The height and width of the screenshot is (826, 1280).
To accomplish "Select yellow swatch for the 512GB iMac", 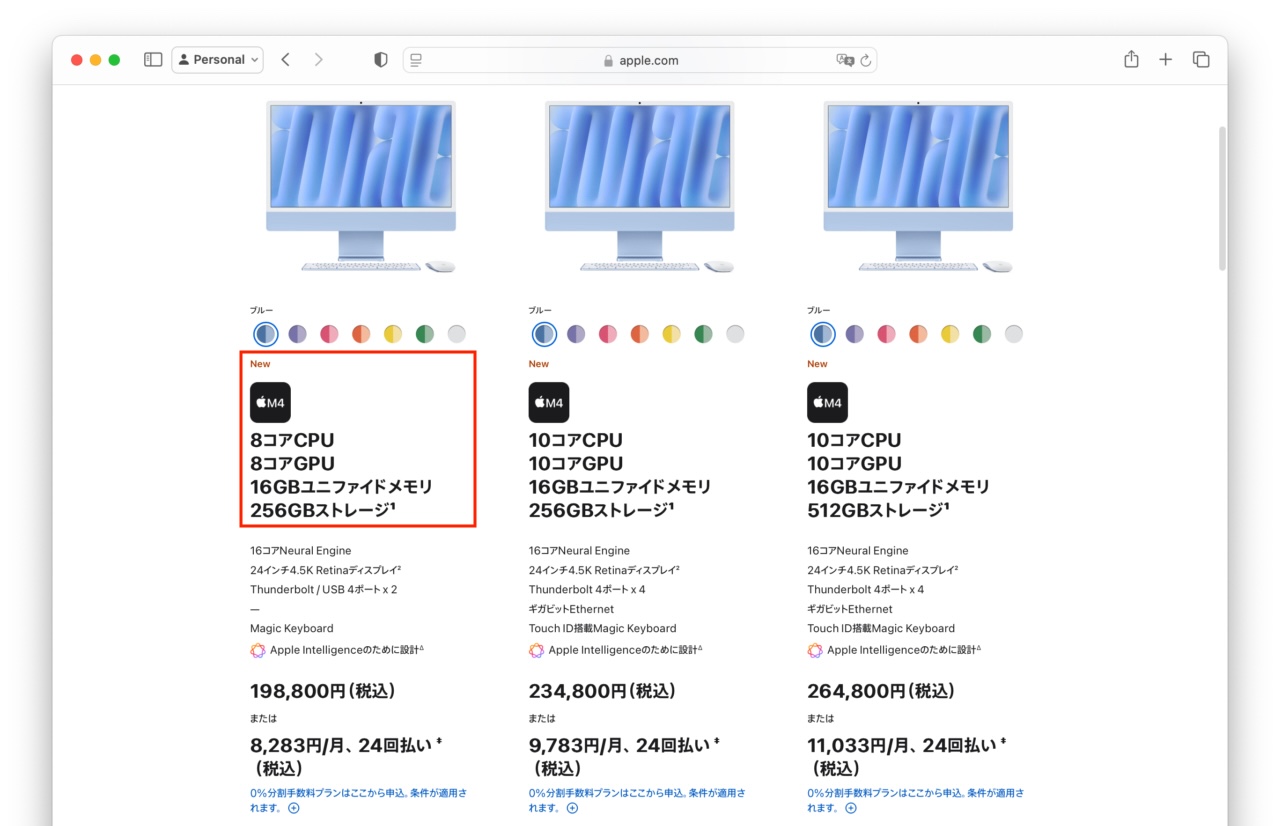I will 950,334.
